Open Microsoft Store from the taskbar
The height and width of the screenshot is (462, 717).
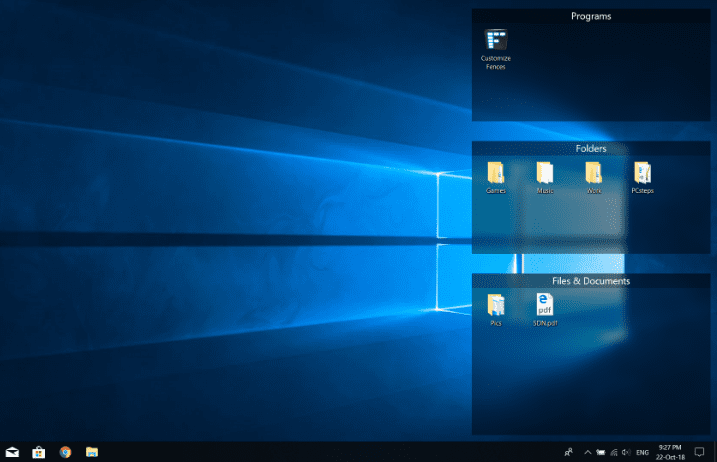(x=39, y=452)
